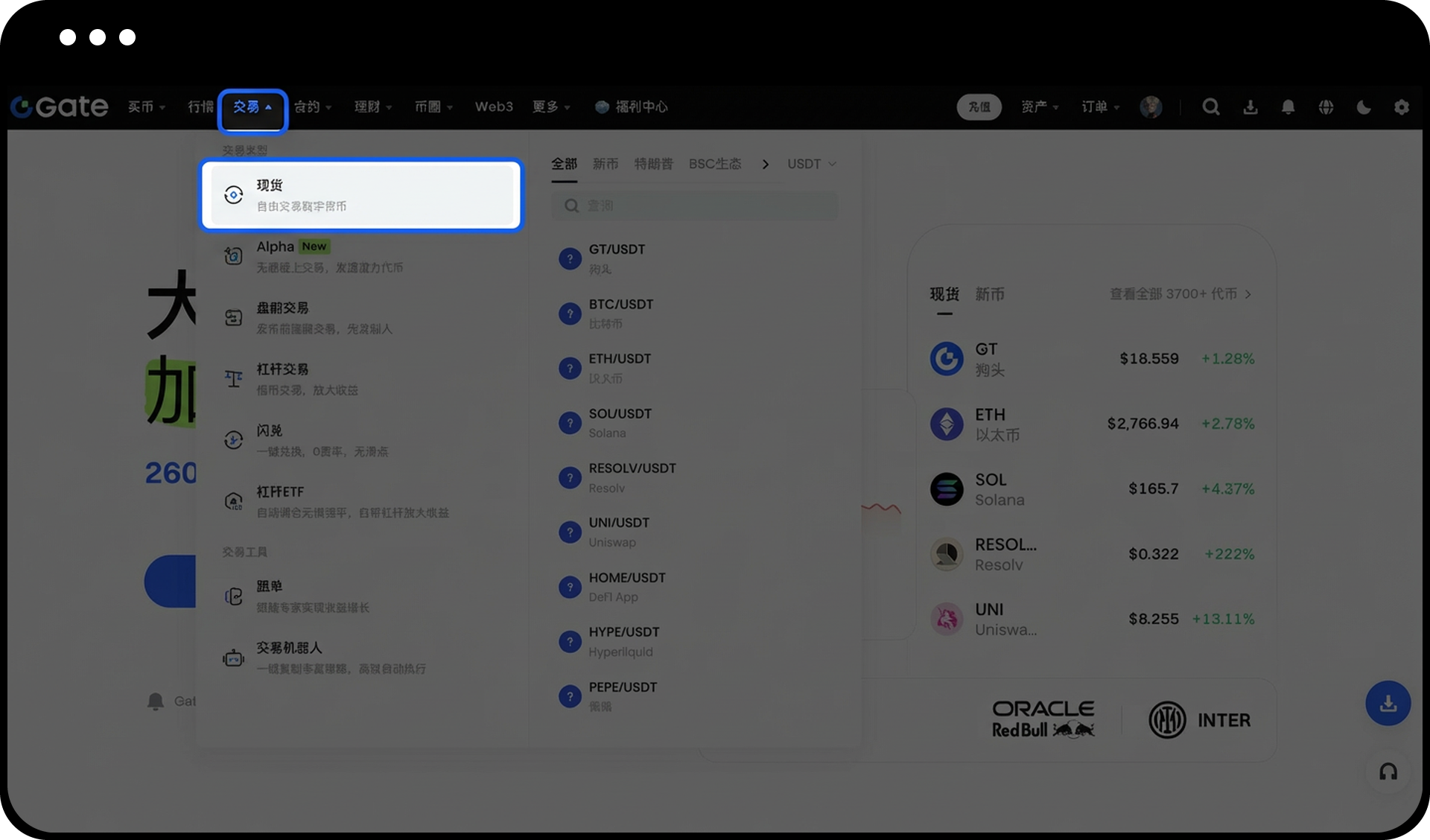Image resolution: width=1430 pixels, height=840 pixels.
Task: Click the search magnifier icon in header
Action: [x=1211, y=107]
